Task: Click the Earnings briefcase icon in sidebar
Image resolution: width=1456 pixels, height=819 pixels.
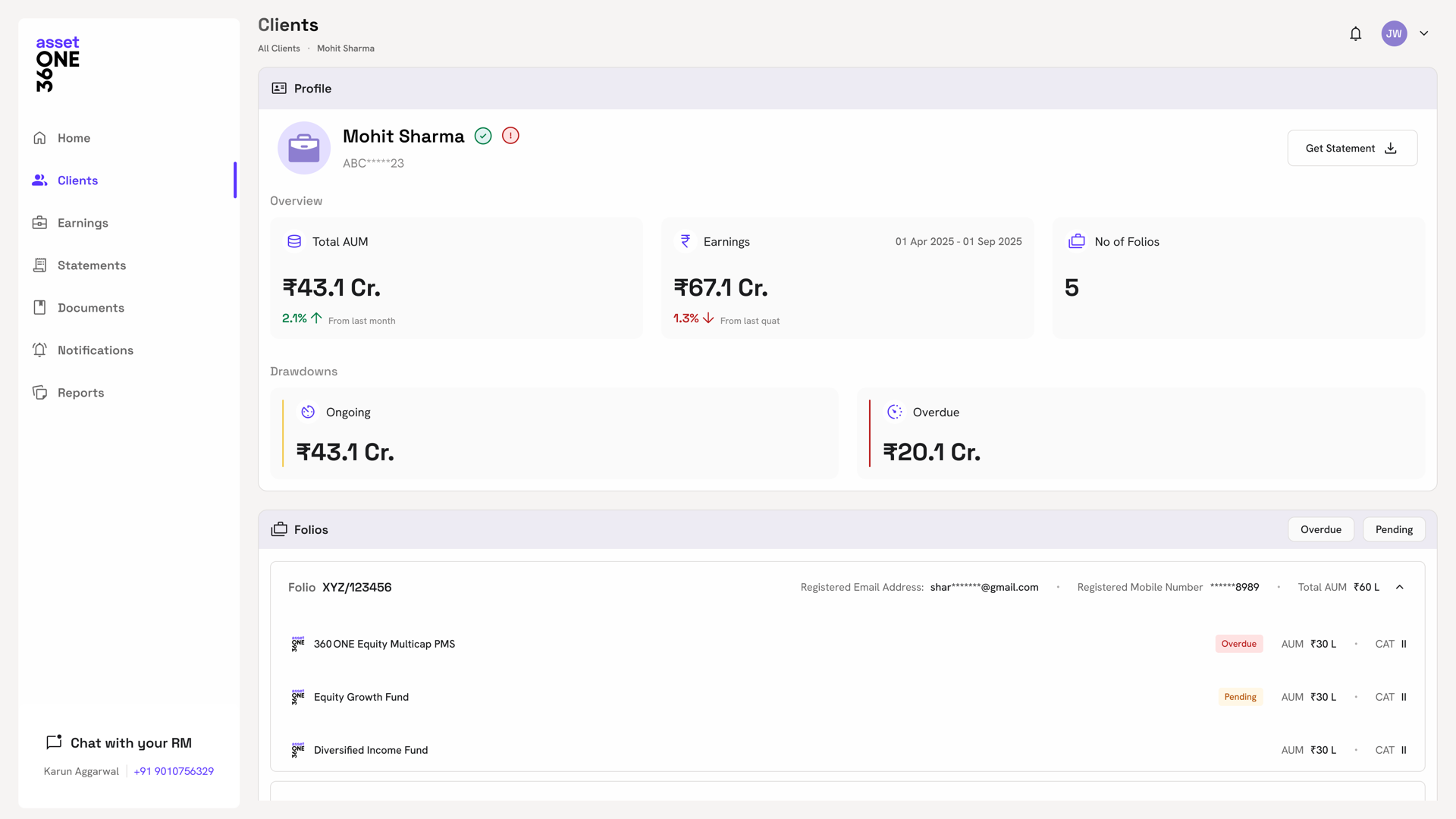Action: [39, 223]
